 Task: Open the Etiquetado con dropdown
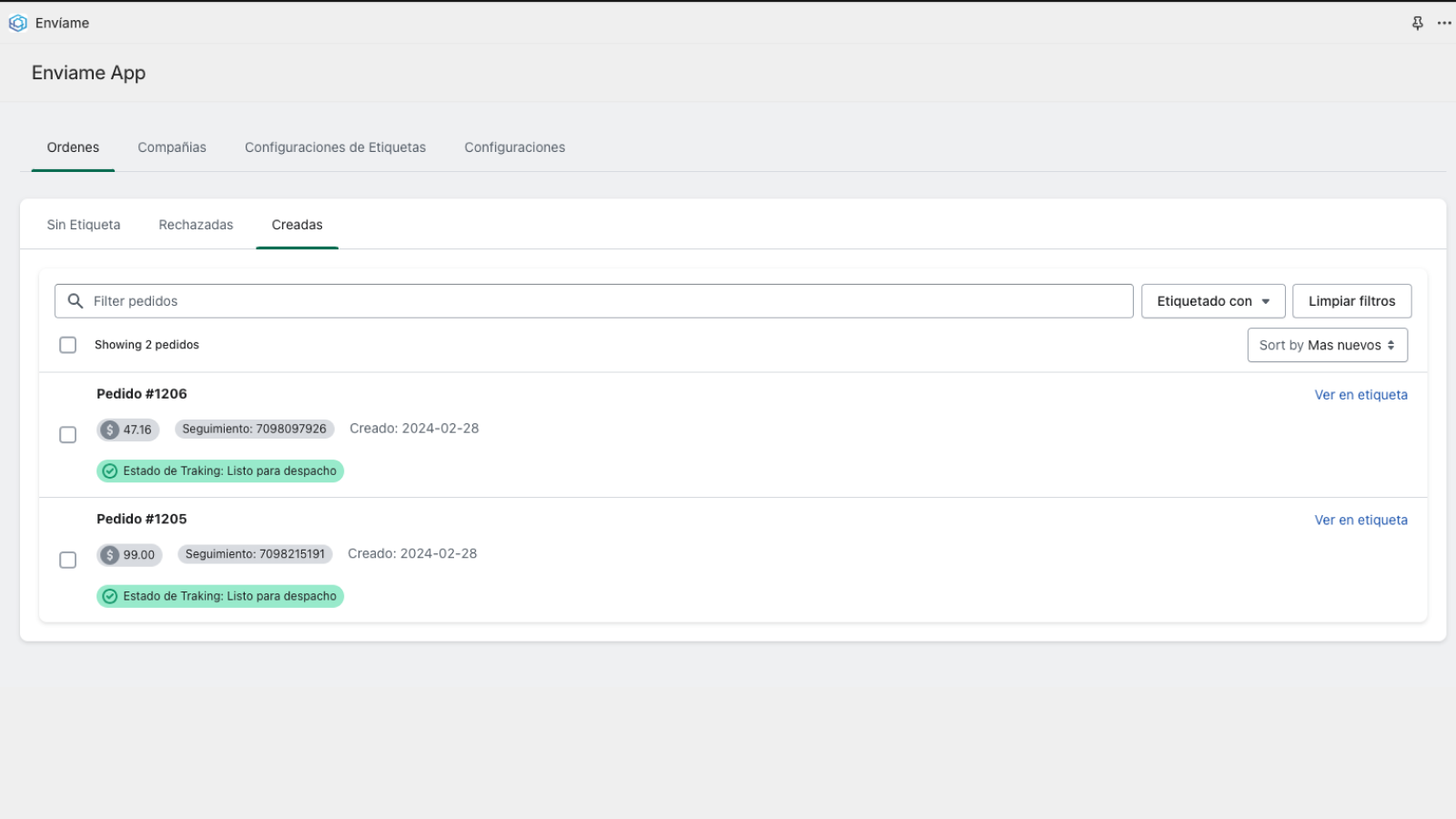tap(1213, 301)
